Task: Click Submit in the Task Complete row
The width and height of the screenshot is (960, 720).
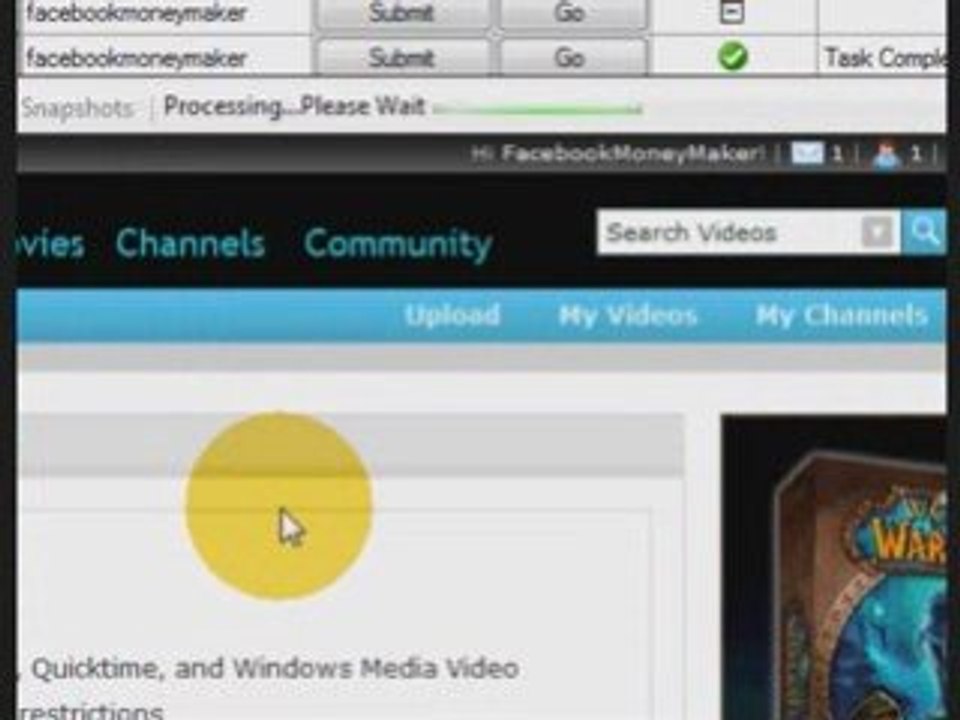Action: point(402,58)
